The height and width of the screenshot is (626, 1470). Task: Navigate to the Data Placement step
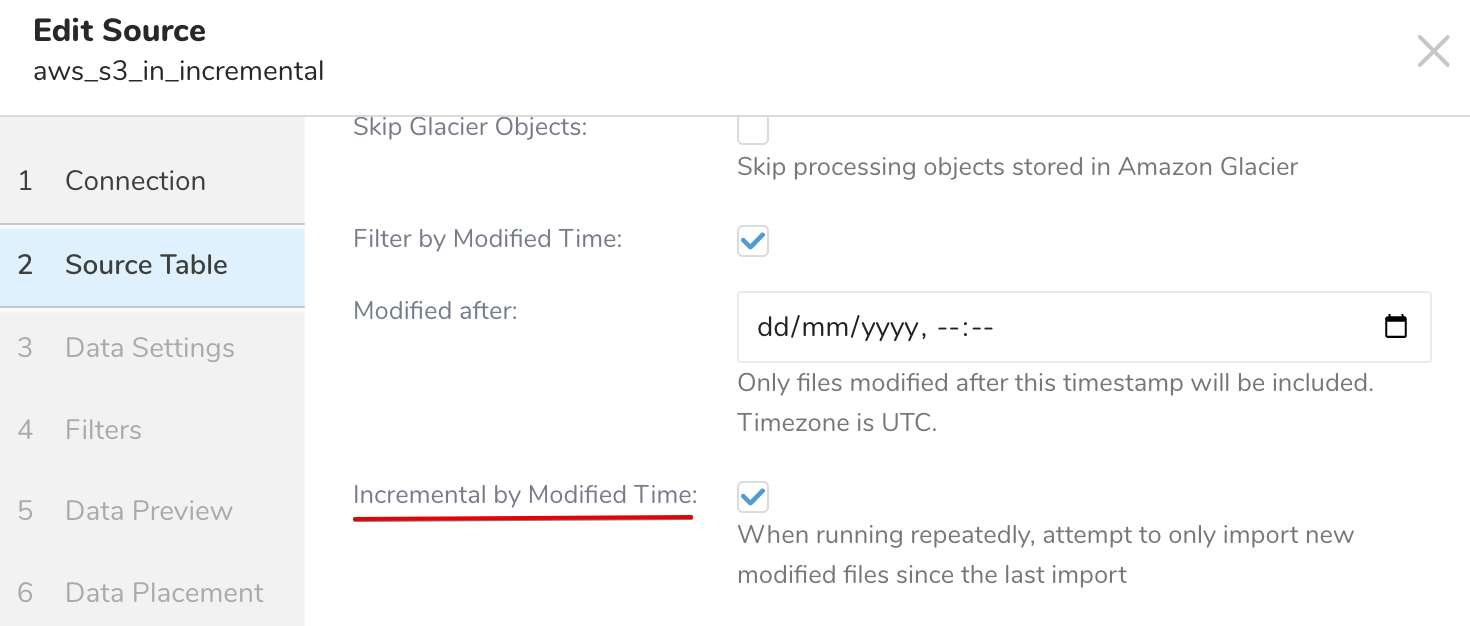164,593
